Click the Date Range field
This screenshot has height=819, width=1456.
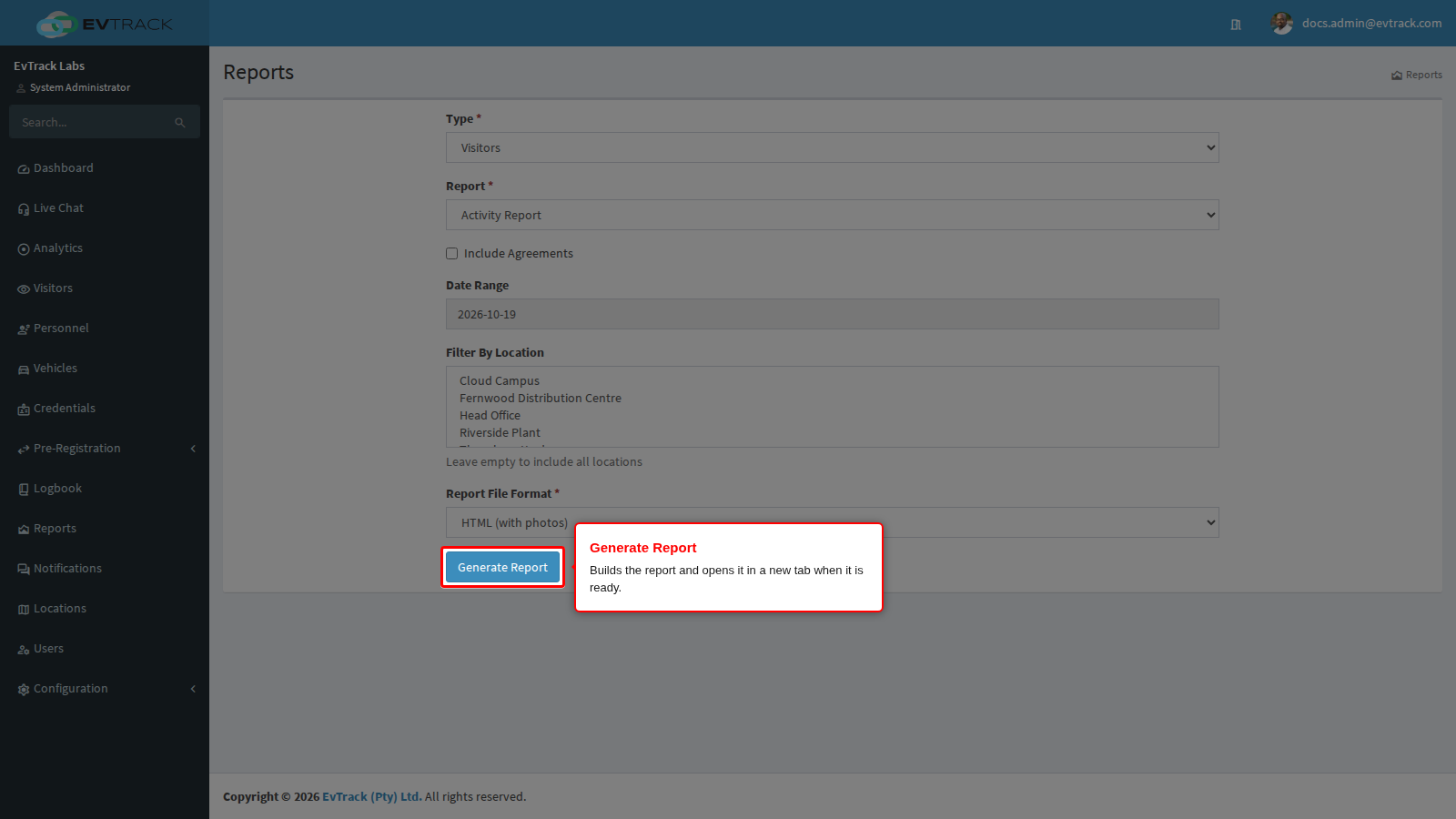pos(833,314)
